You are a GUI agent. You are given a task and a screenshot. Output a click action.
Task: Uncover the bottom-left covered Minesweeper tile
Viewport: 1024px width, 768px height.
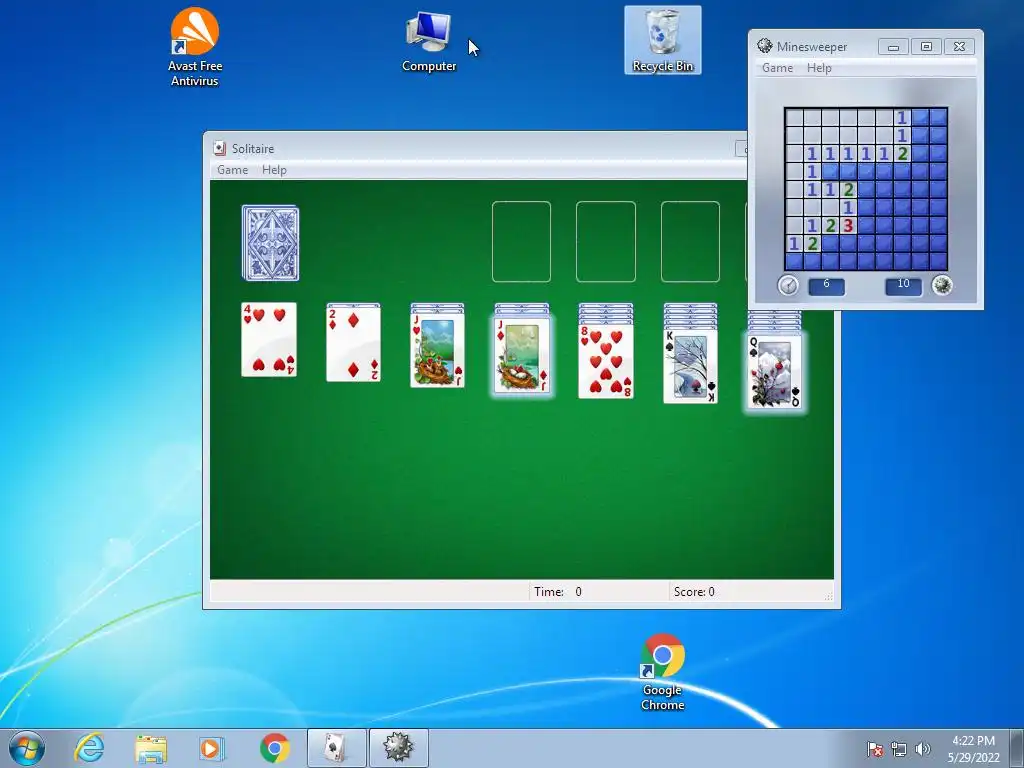[793, 262]
